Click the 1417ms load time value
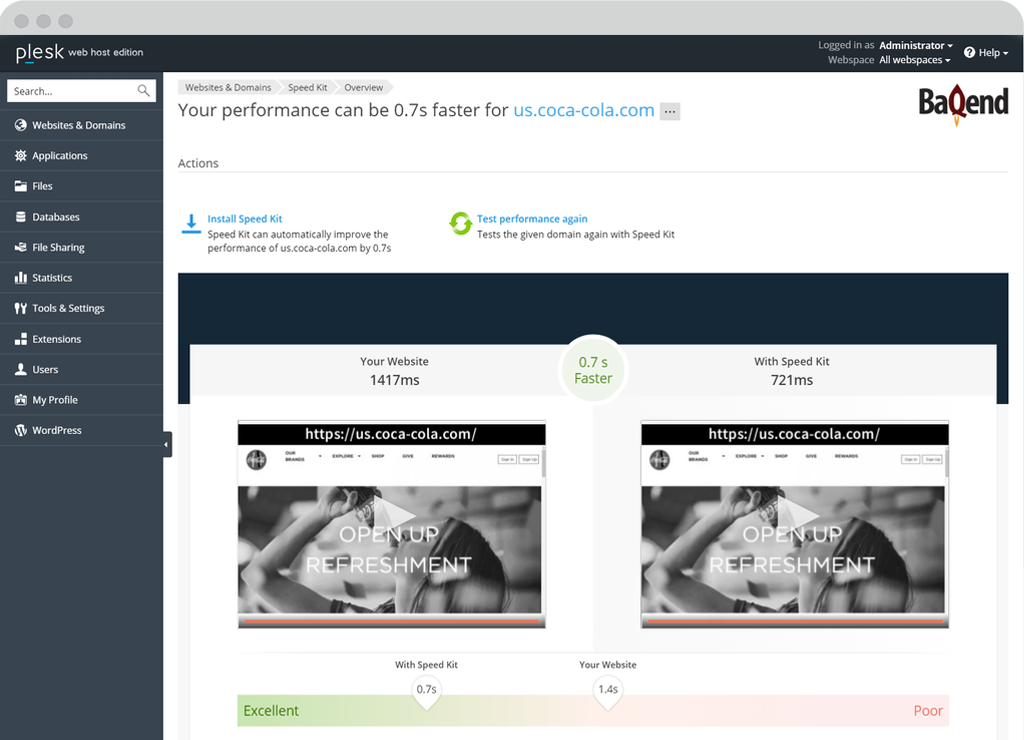This screenshot has width=1024, height=740. [x=394, y=380]
